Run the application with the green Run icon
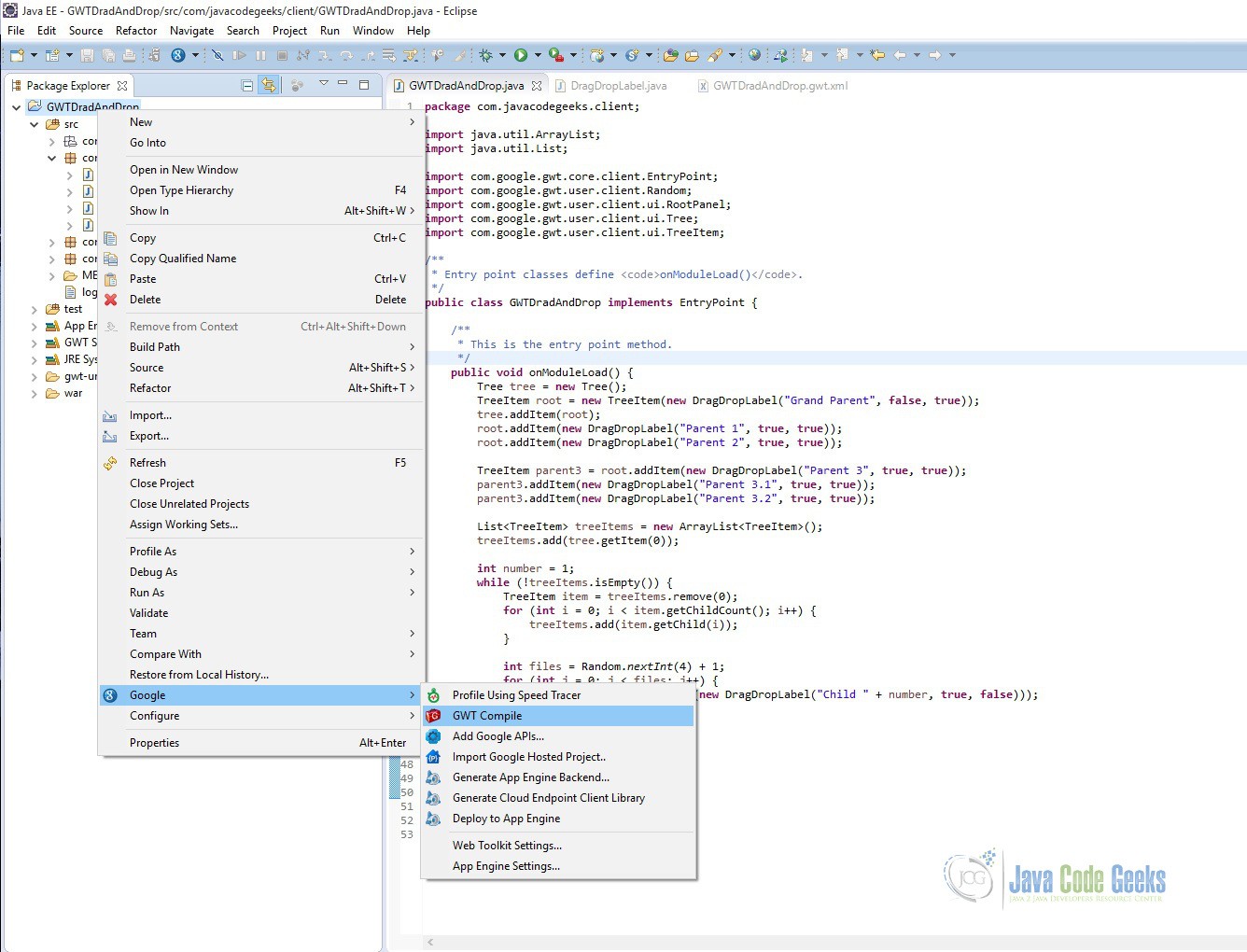This screenshot has height=952, width=1247. (519, 55)
